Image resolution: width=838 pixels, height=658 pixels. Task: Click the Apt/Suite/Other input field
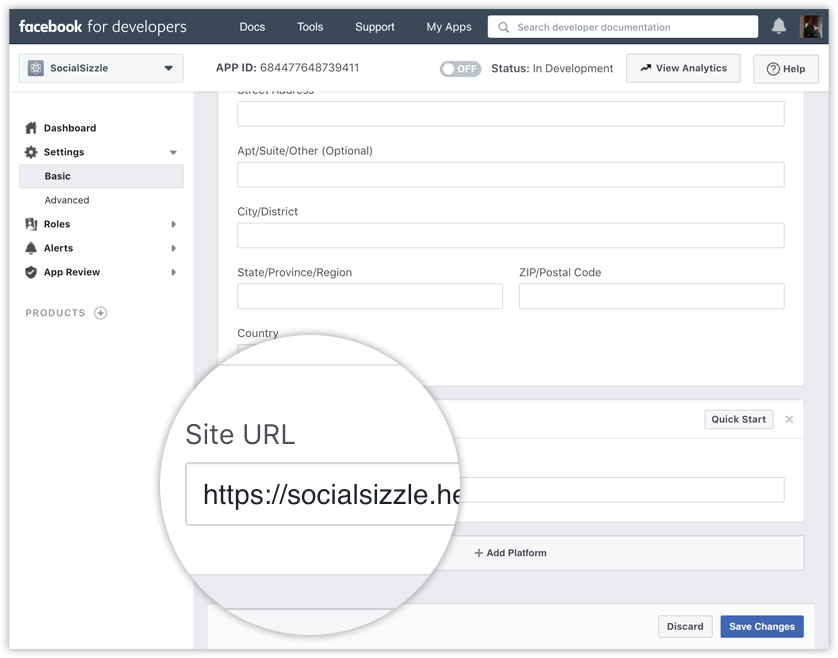(511, 174)
